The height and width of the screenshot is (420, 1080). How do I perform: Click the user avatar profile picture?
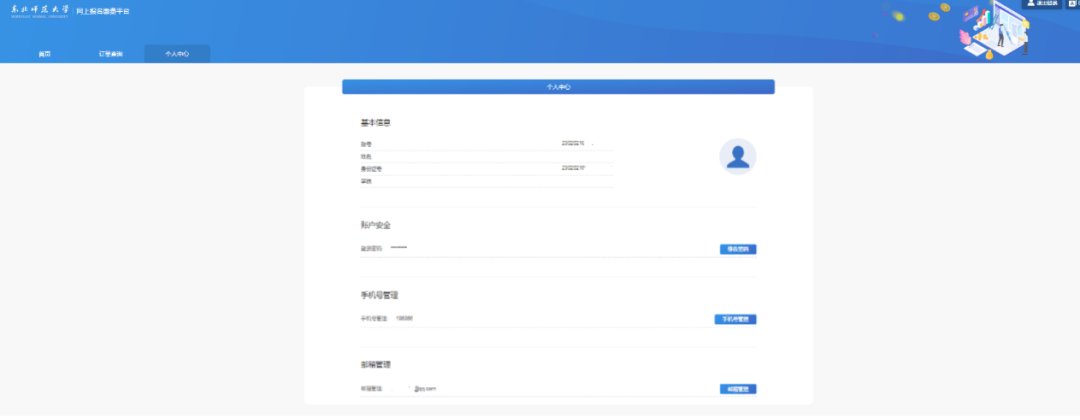(x=738, y=157)
